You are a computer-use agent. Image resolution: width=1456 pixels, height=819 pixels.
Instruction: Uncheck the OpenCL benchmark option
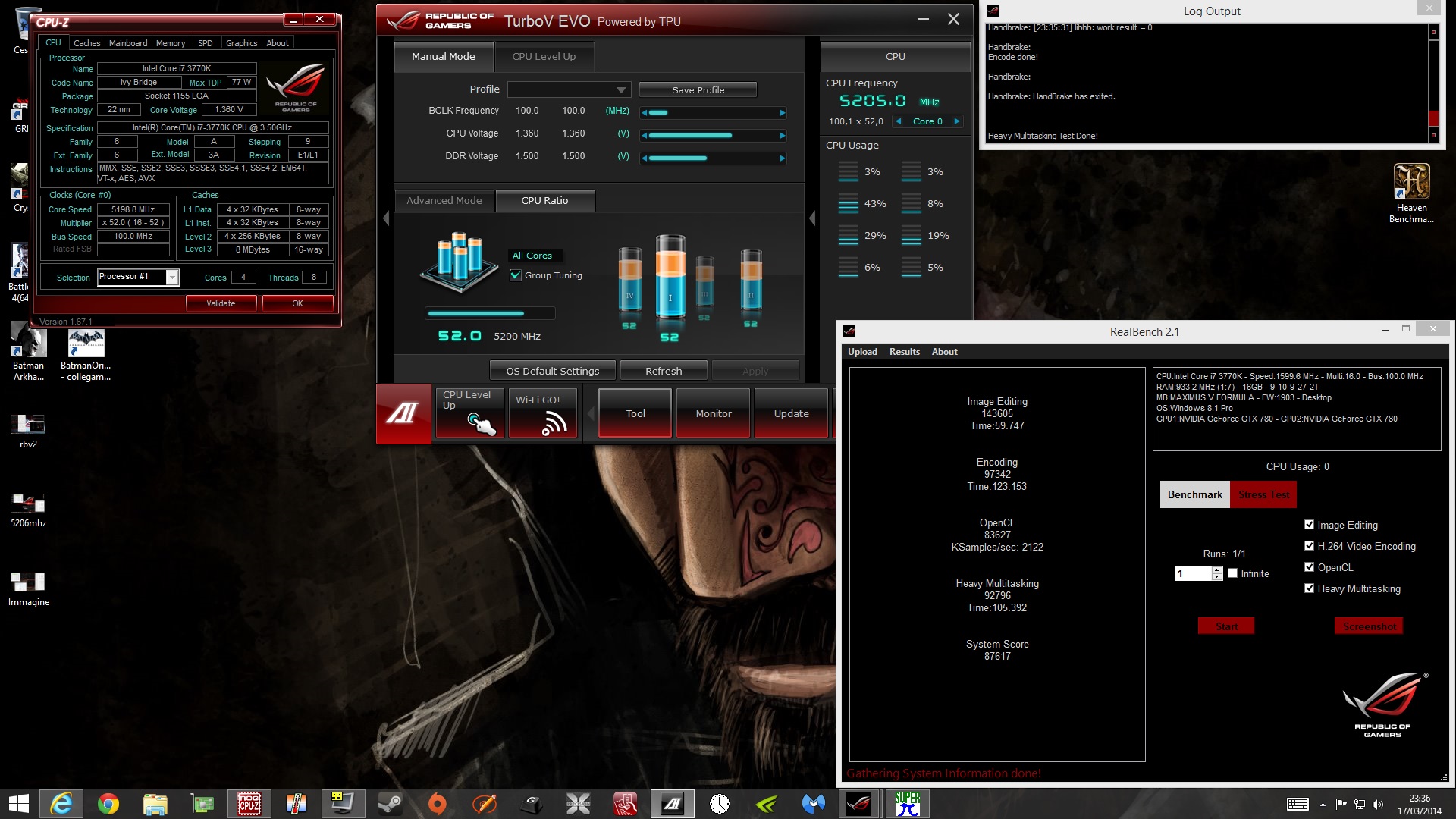(1309, 567)
